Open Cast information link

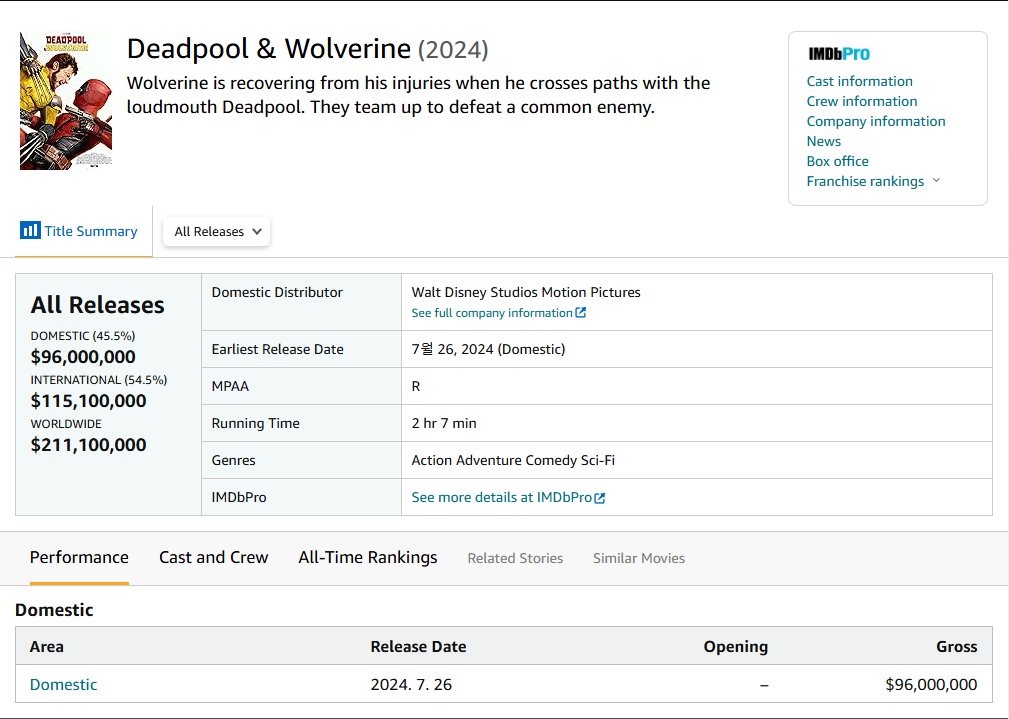click(x=859, y=81)
